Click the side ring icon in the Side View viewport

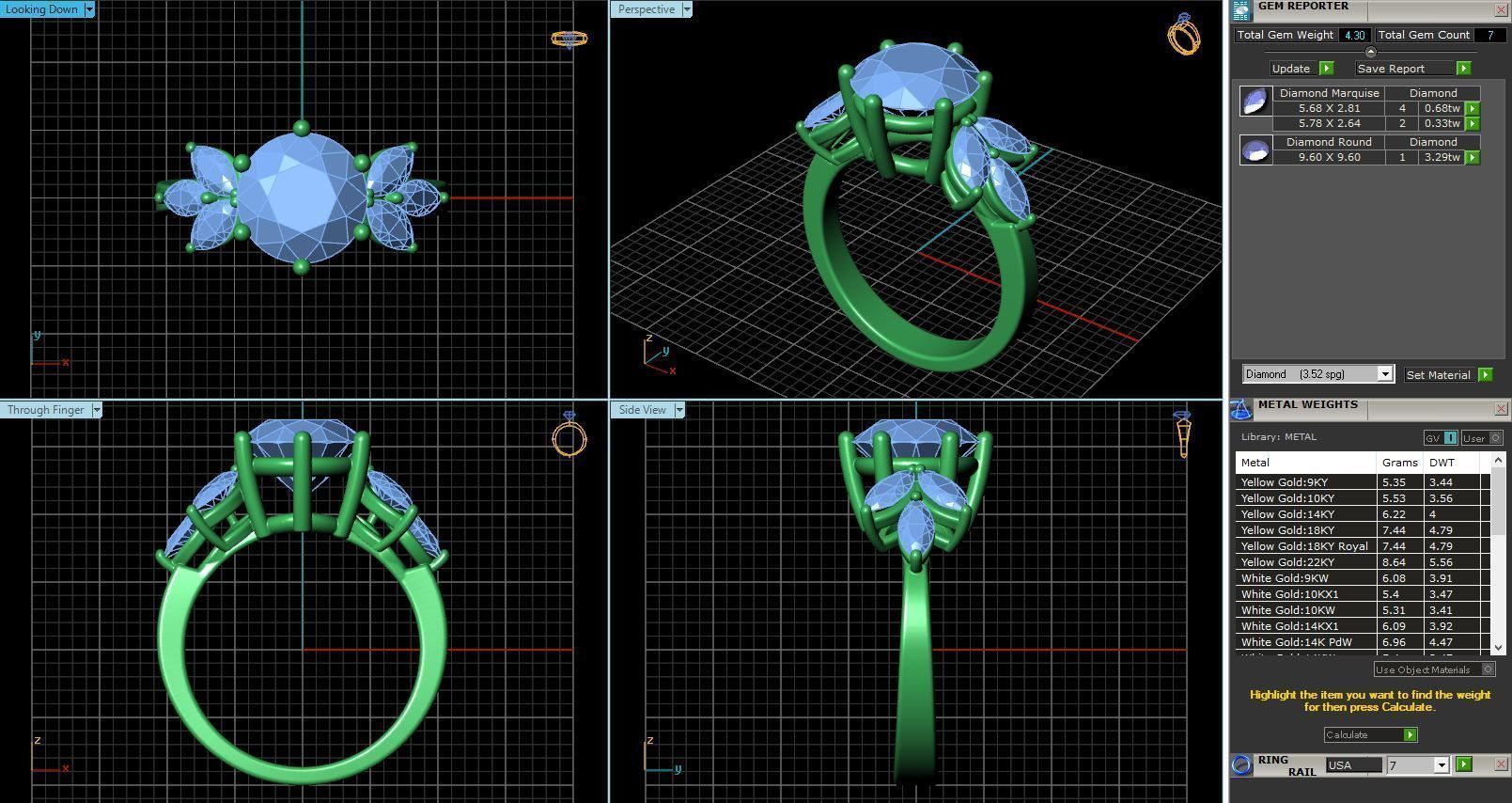(1183, 434)
